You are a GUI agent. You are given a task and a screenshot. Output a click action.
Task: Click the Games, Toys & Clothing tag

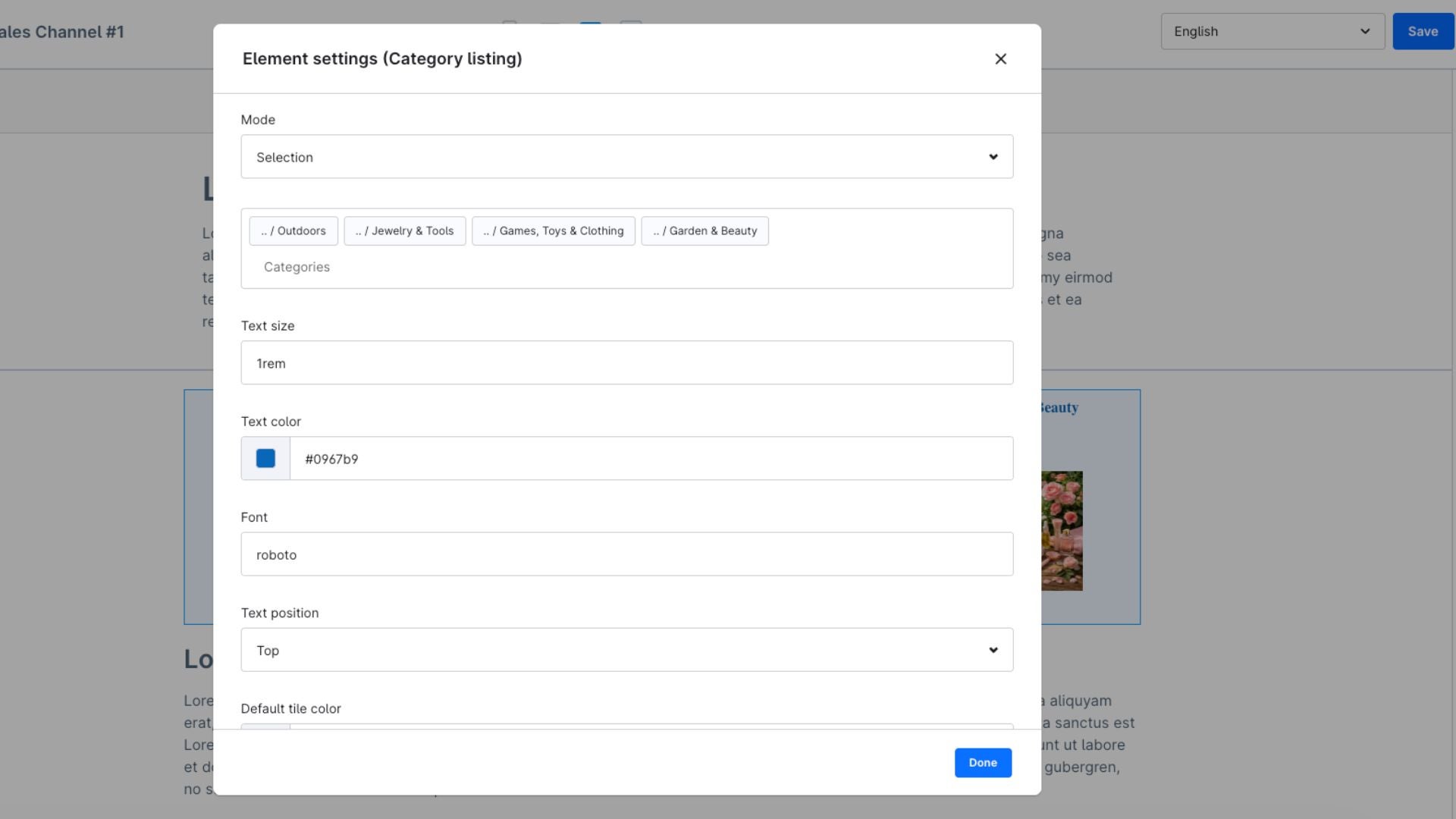tap(553, 231)
